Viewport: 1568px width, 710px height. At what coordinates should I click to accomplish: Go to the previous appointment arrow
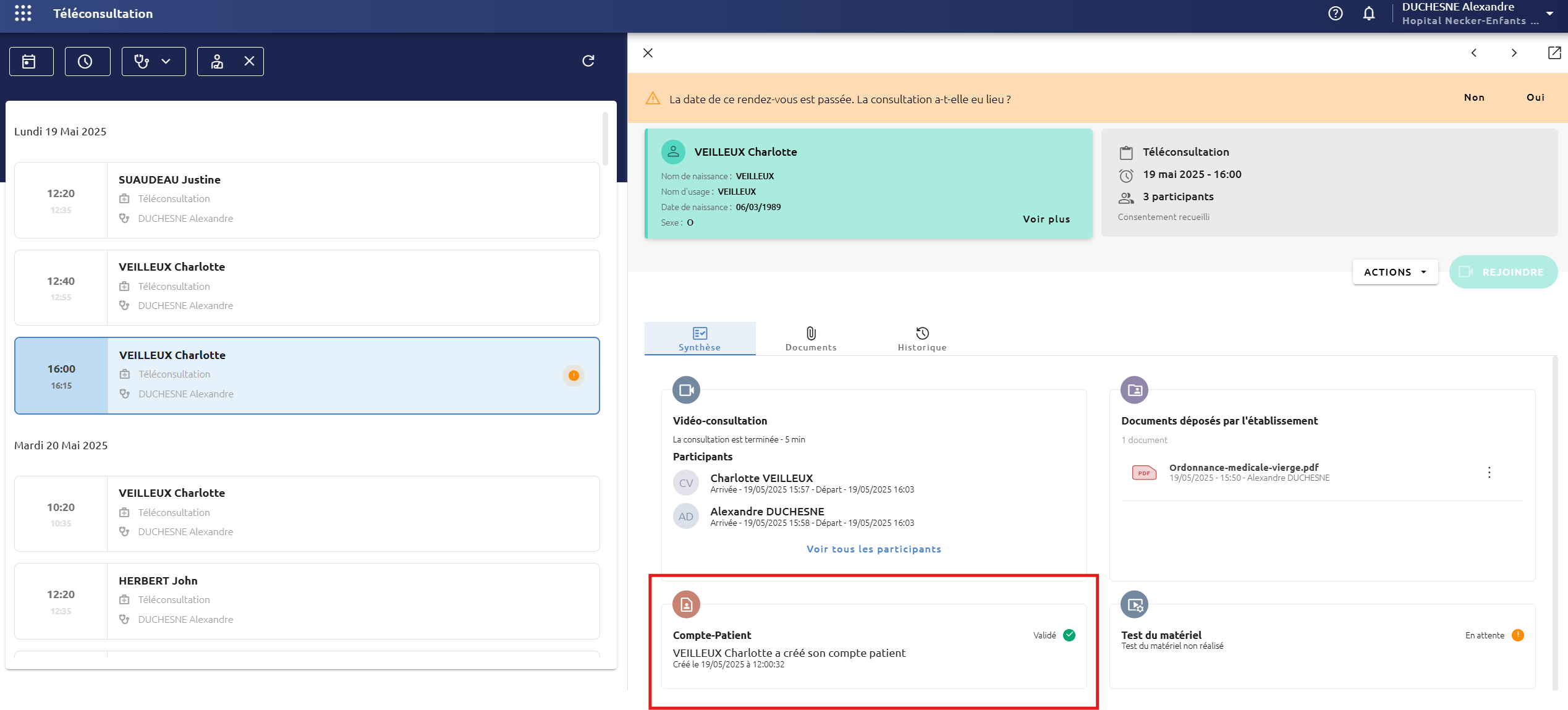coord(1474,53)
